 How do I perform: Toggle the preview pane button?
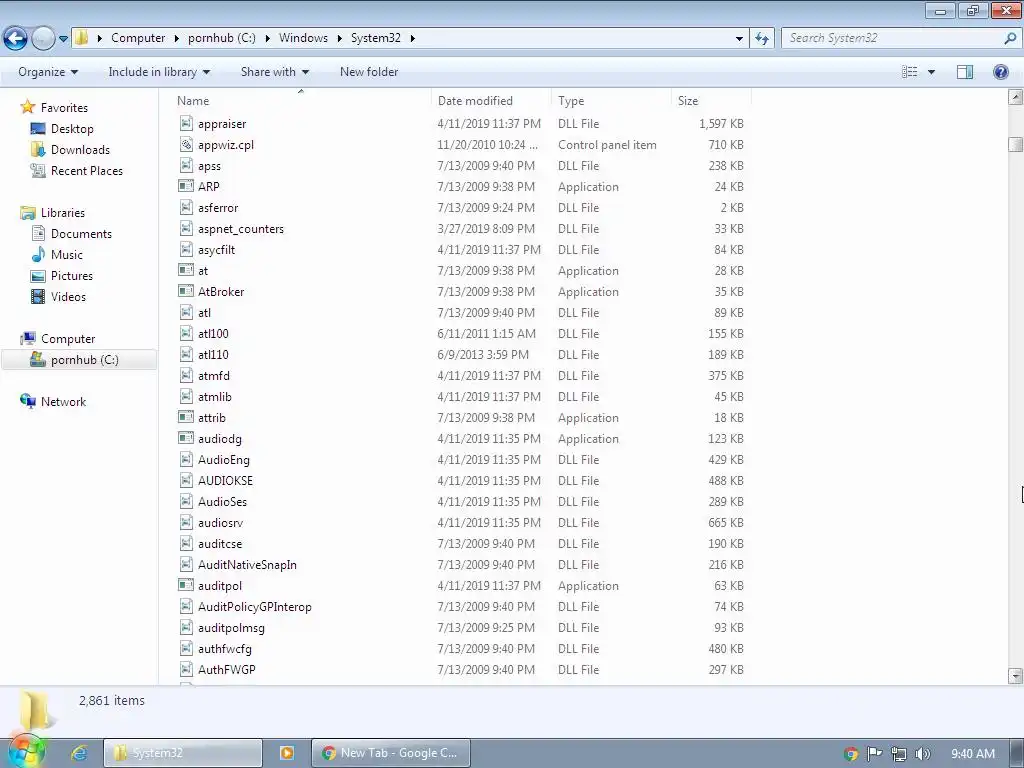point(965,72)
